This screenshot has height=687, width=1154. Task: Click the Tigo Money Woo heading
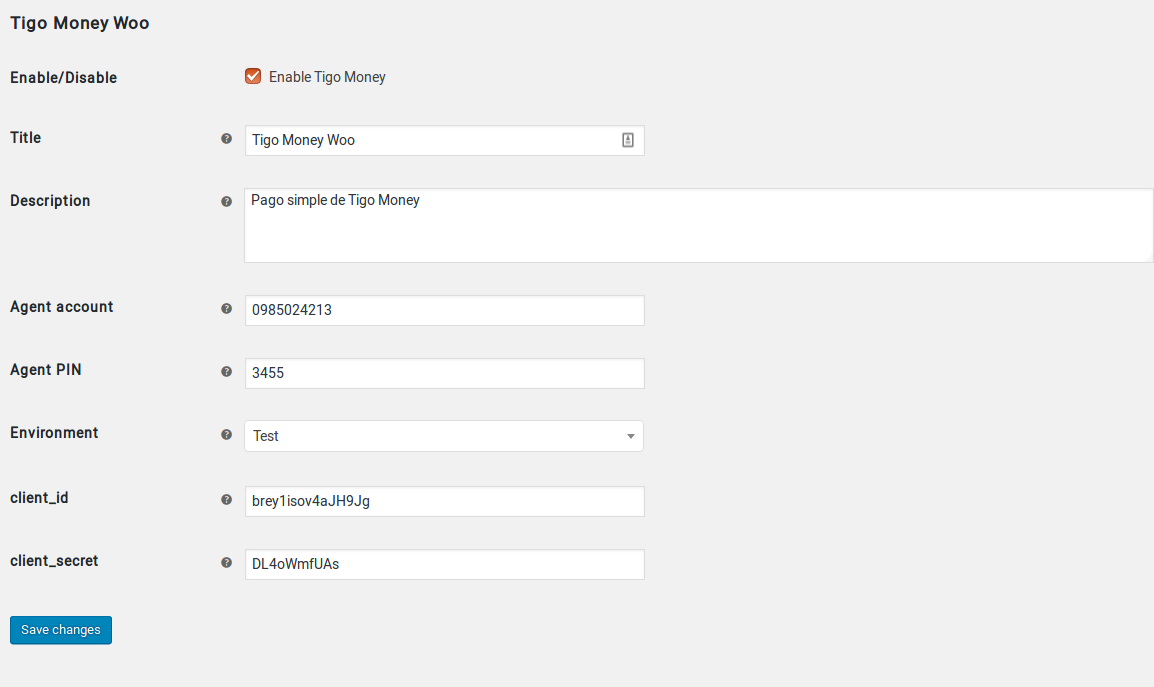[79, 23]
